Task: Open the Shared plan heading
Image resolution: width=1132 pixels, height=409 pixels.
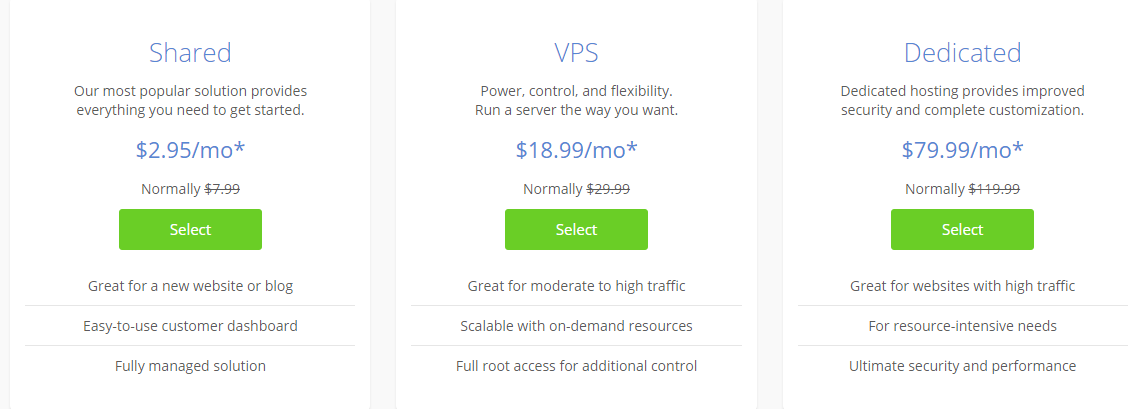Action: pyautogui.click(x=190, y=53)
